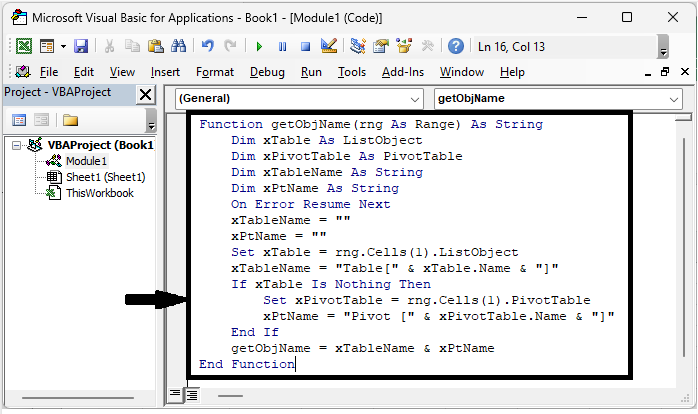Open the Insert UserForm dropdown arrow
Image resolution: width=698 pixels, height=414 pixels.
click(63, 46)
